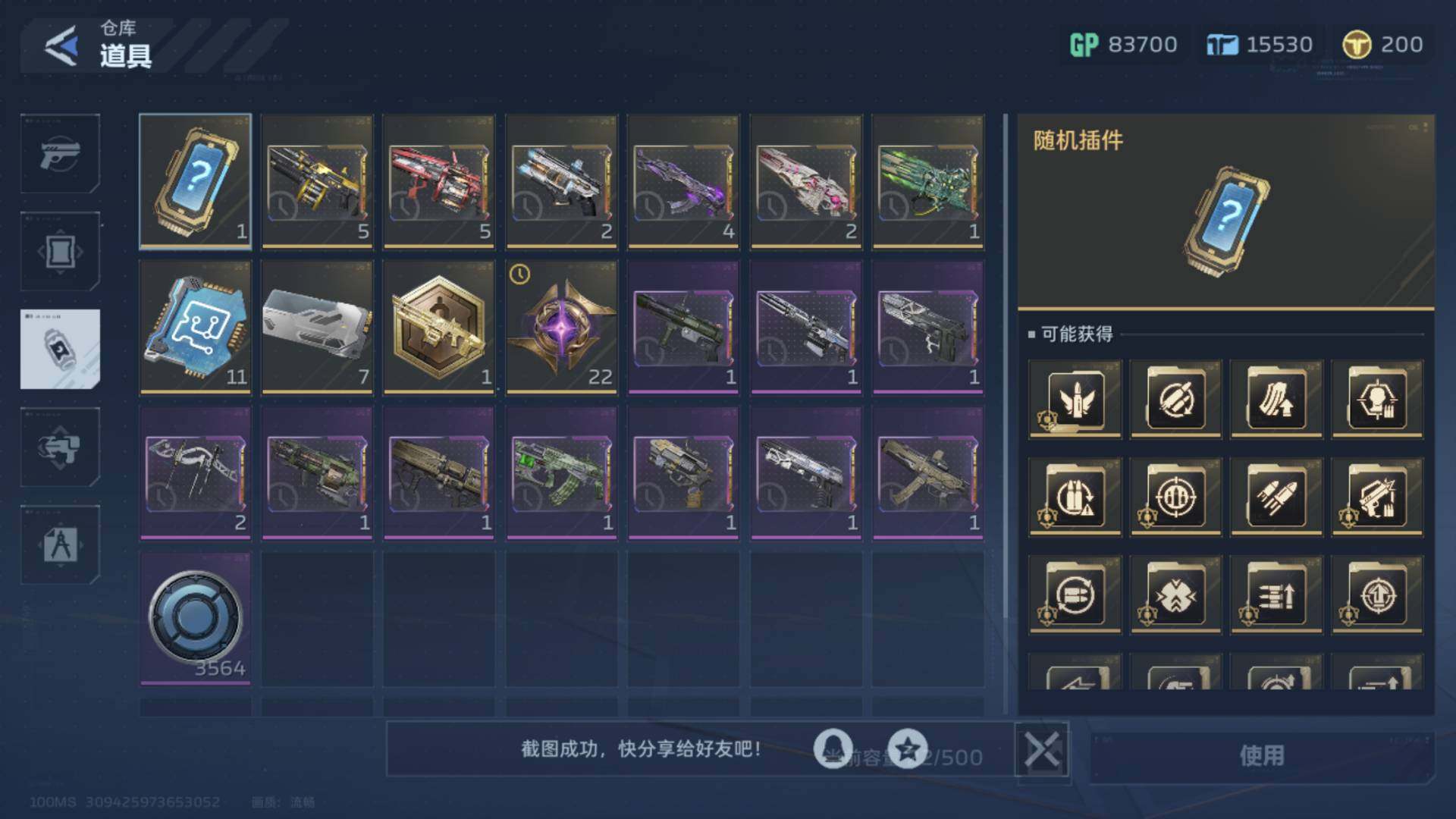
Task: Click the blue ticket currency 15530
Action: pyautogui.click(x=1260, y=45)
